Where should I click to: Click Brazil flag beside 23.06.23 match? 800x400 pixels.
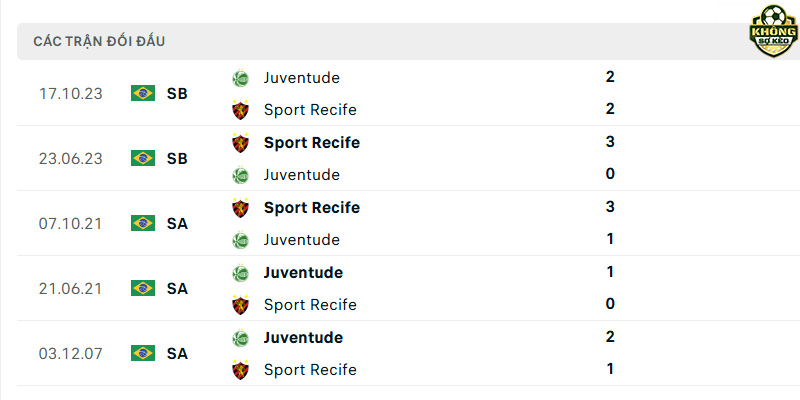(143, 158)
